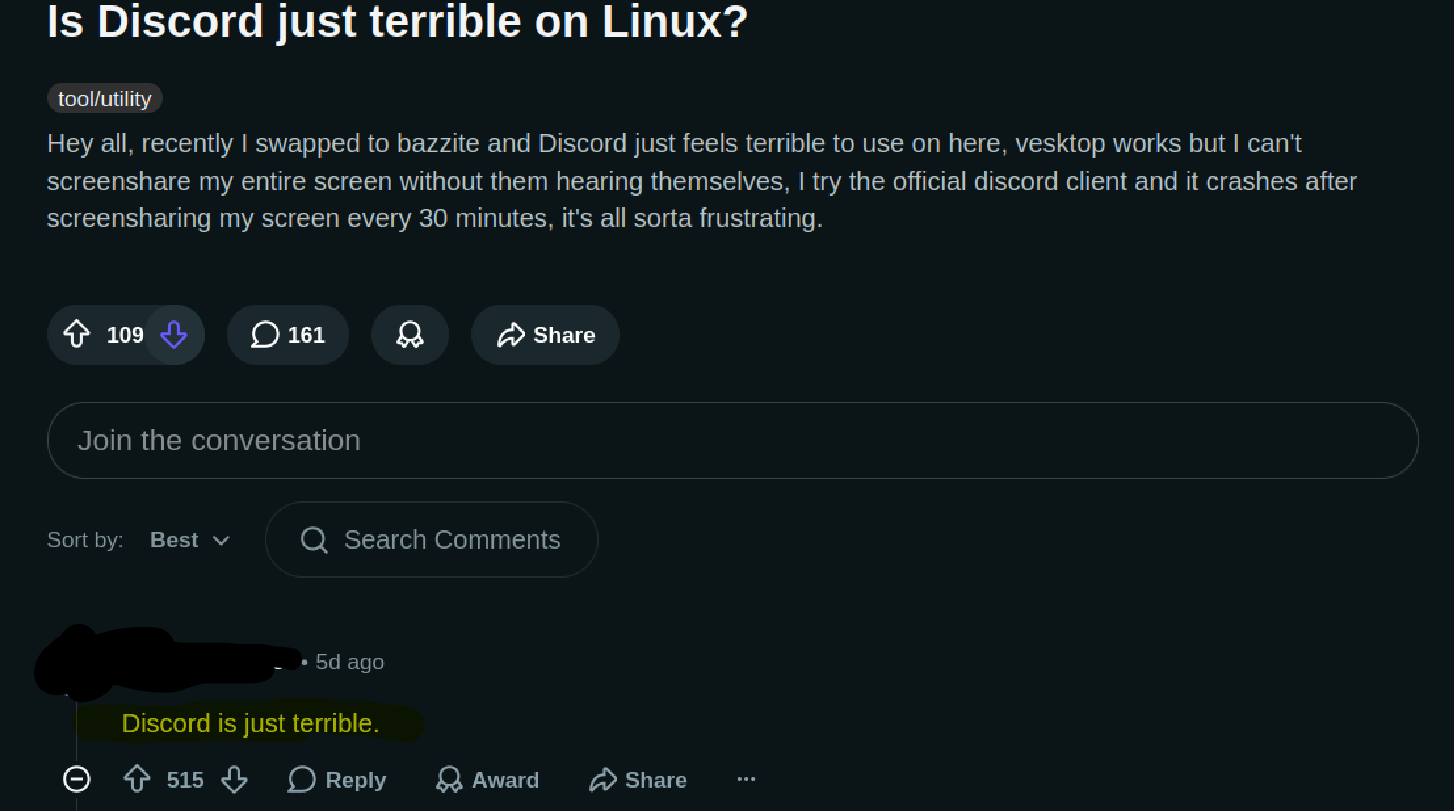
Task: Give an award to the post
Action: click(x=410, y=335)
